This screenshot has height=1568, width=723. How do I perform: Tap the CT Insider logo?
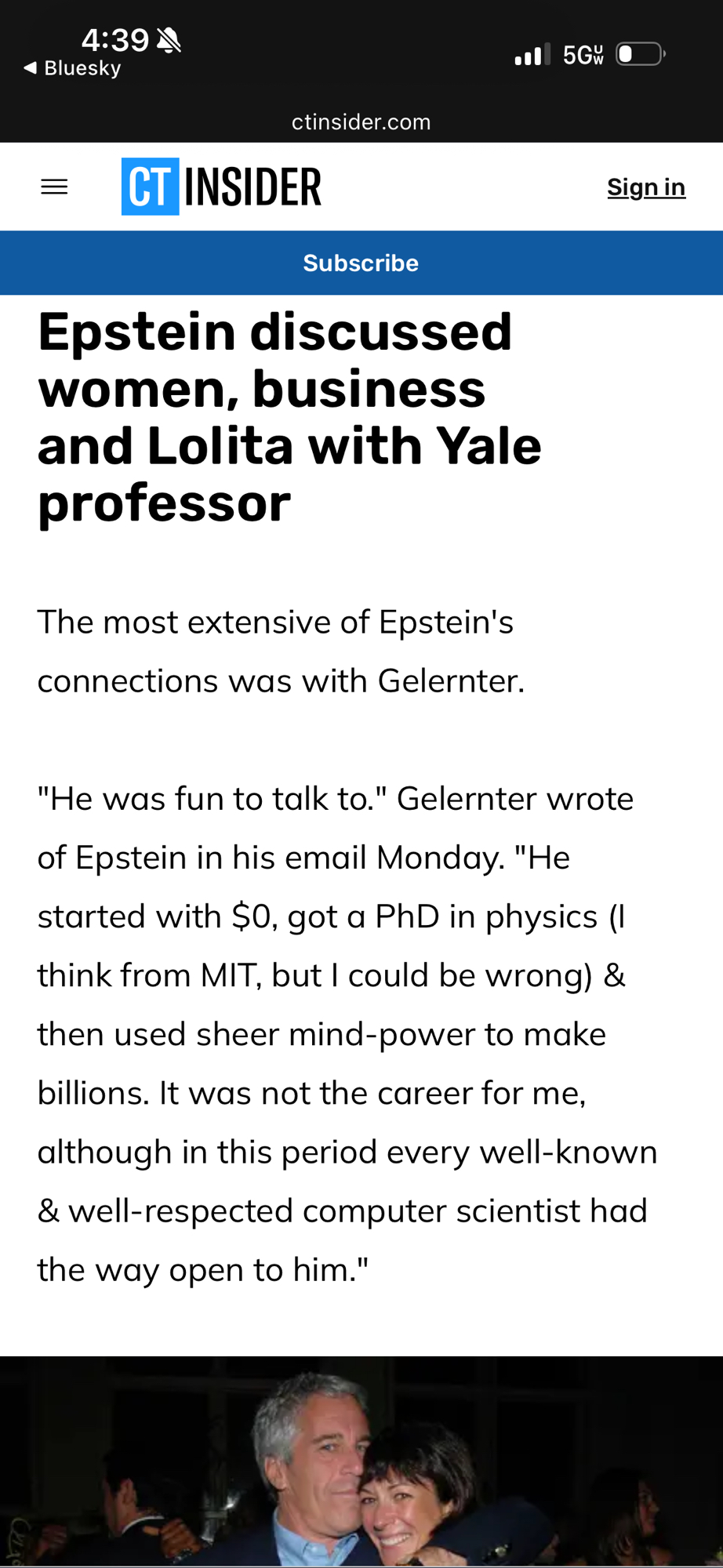point(221,187)
